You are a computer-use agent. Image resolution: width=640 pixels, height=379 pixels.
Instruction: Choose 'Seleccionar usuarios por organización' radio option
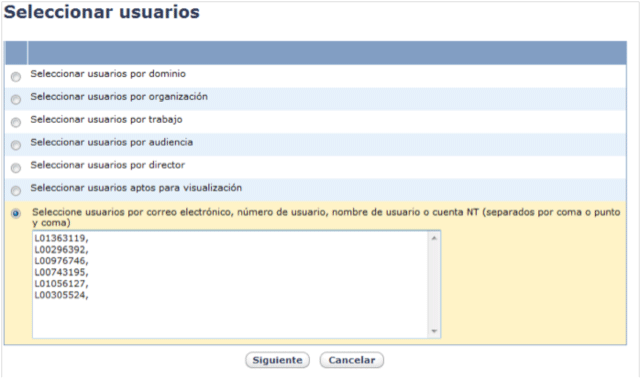pyautogui.click(x=16, y=100)
